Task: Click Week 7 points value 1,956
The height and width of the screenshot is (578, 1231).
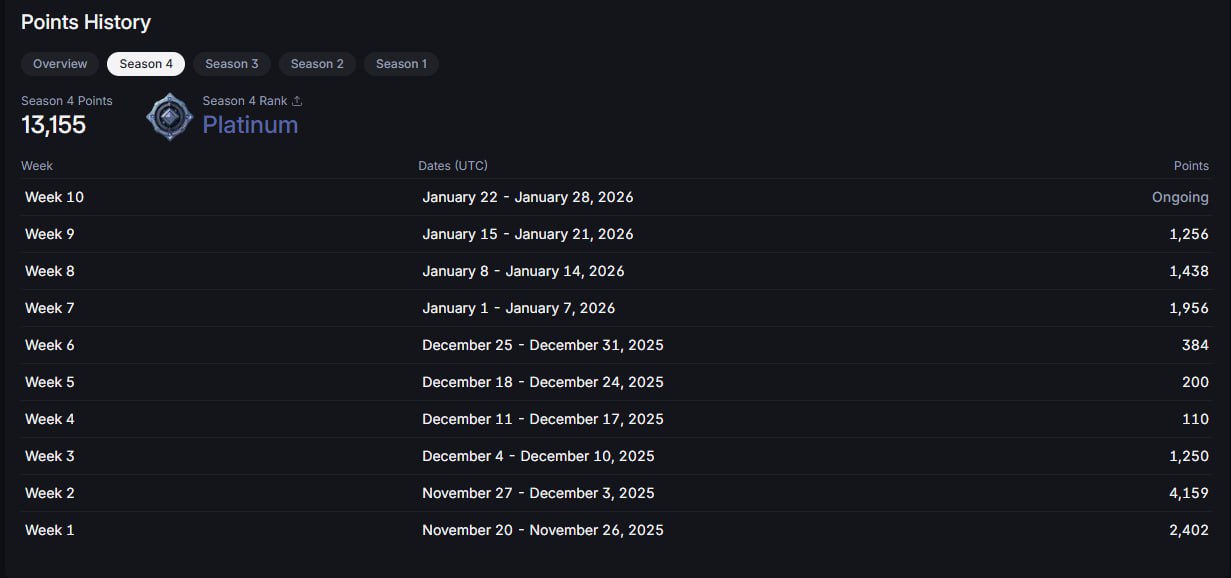Action: [x=1188, y=308]
